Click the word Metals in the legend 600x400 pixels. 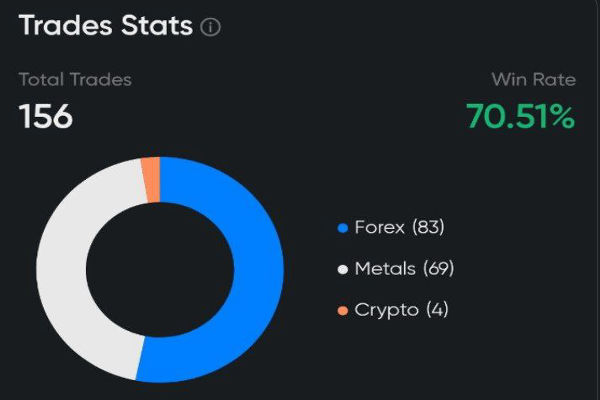click(x=385, y=268)
